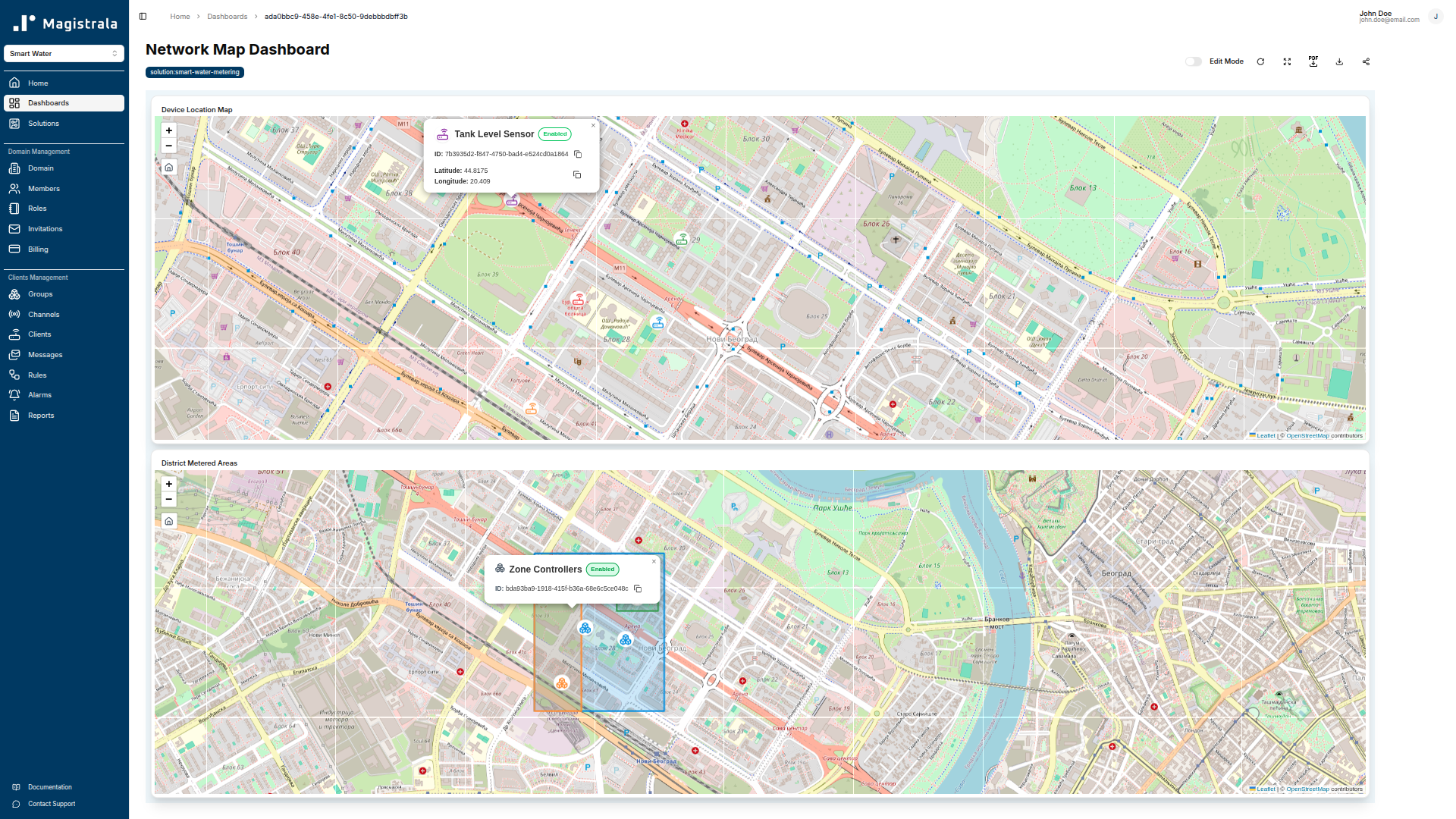Open Alarms from the sidebar

(x=39, y=394)
